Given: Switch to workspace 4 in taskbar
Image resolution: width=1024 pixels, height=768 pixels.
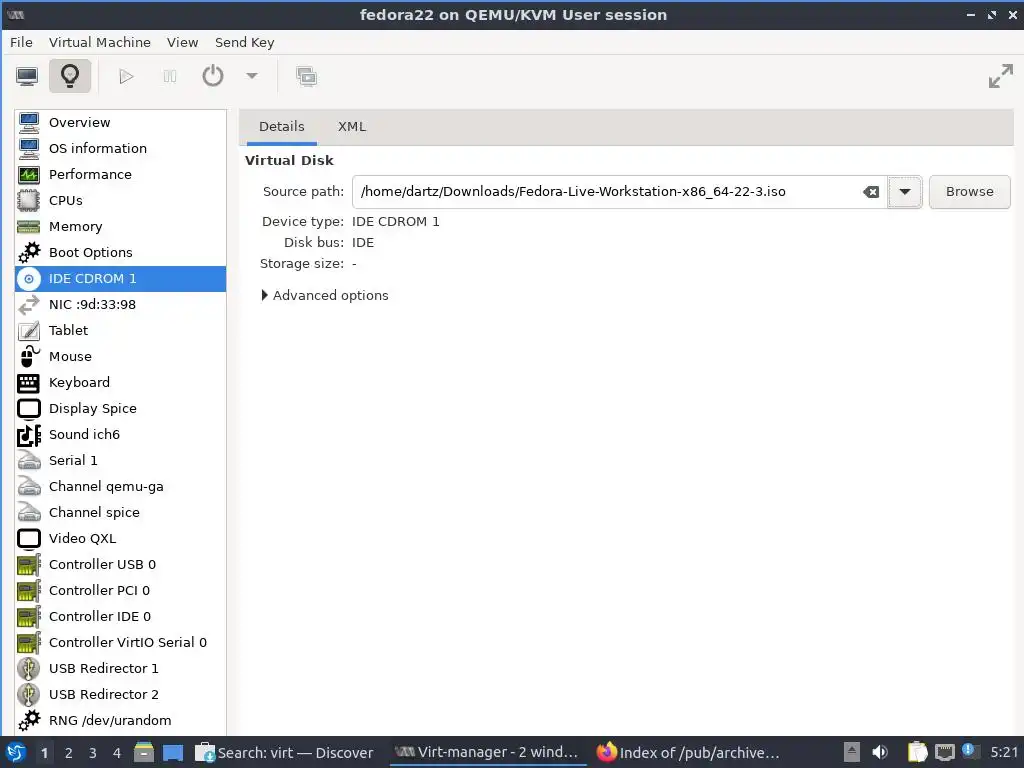Looking at the screenshot, I should [117, 753].
